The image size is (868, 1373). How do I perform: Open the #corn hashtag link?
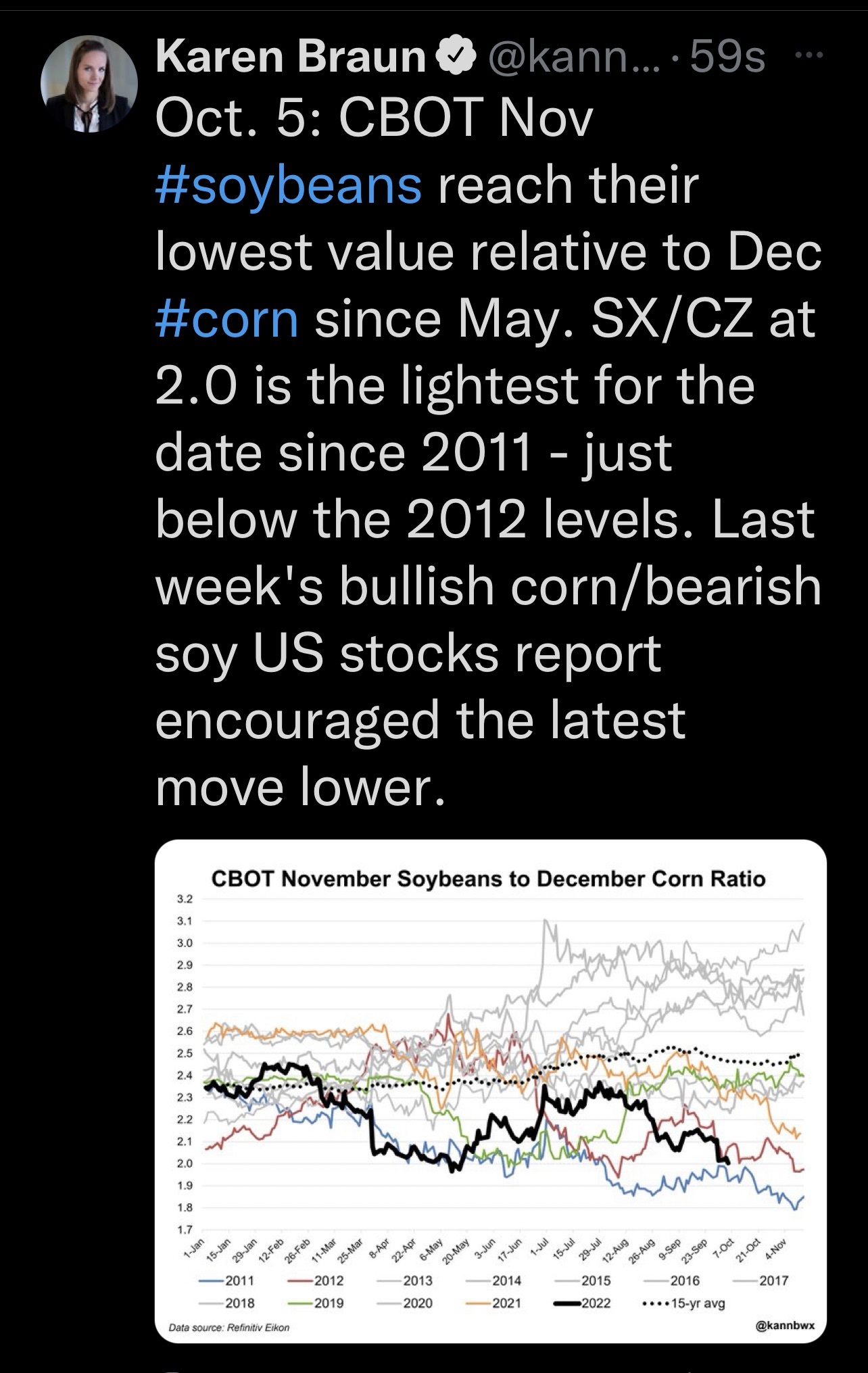click(x=227, y=319)
